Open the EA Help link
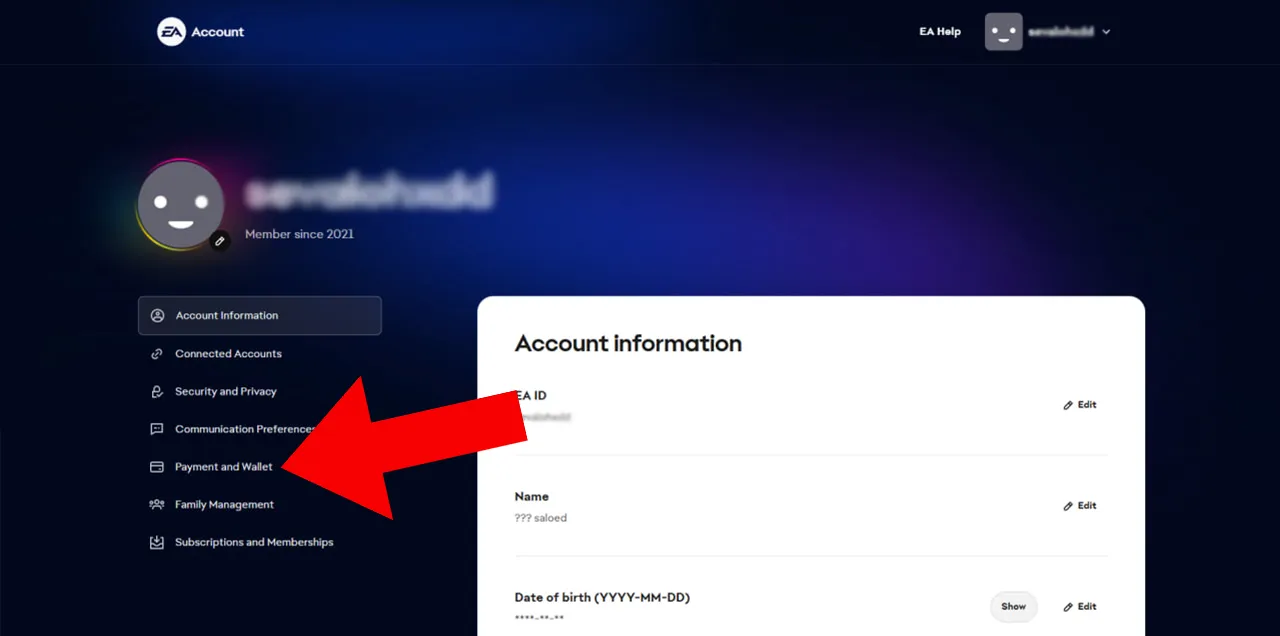This screenshot has height=636, width=1280. (x=940, y=32)
